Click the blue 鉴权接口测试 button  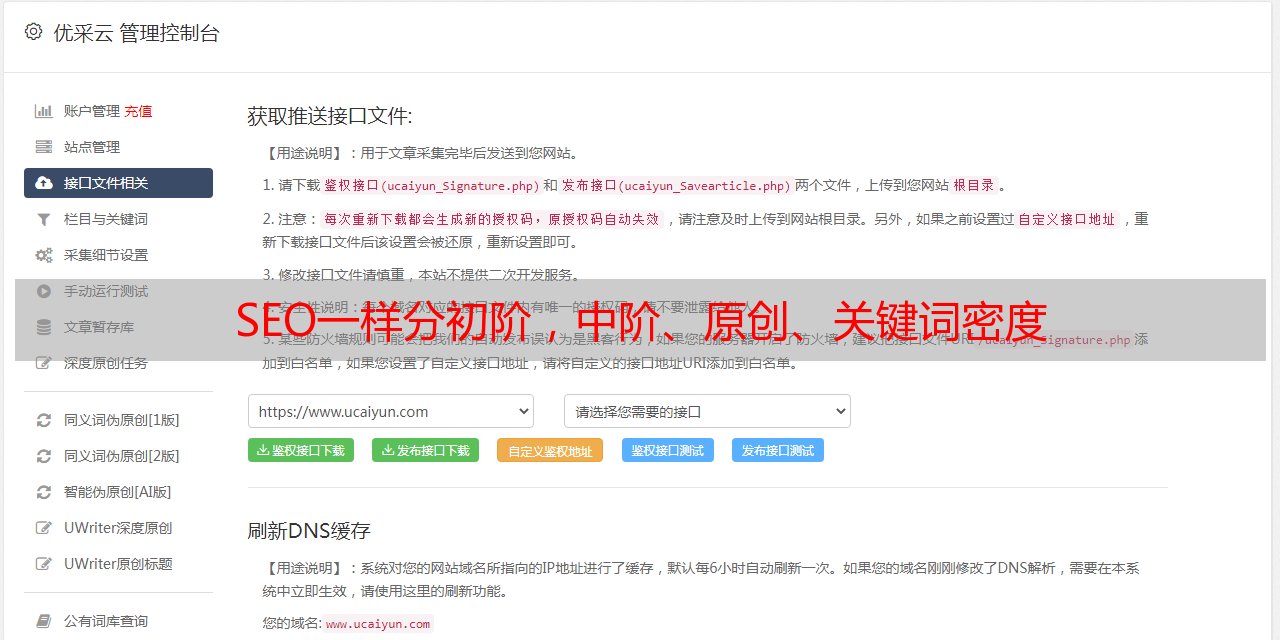tap(668, 450)
